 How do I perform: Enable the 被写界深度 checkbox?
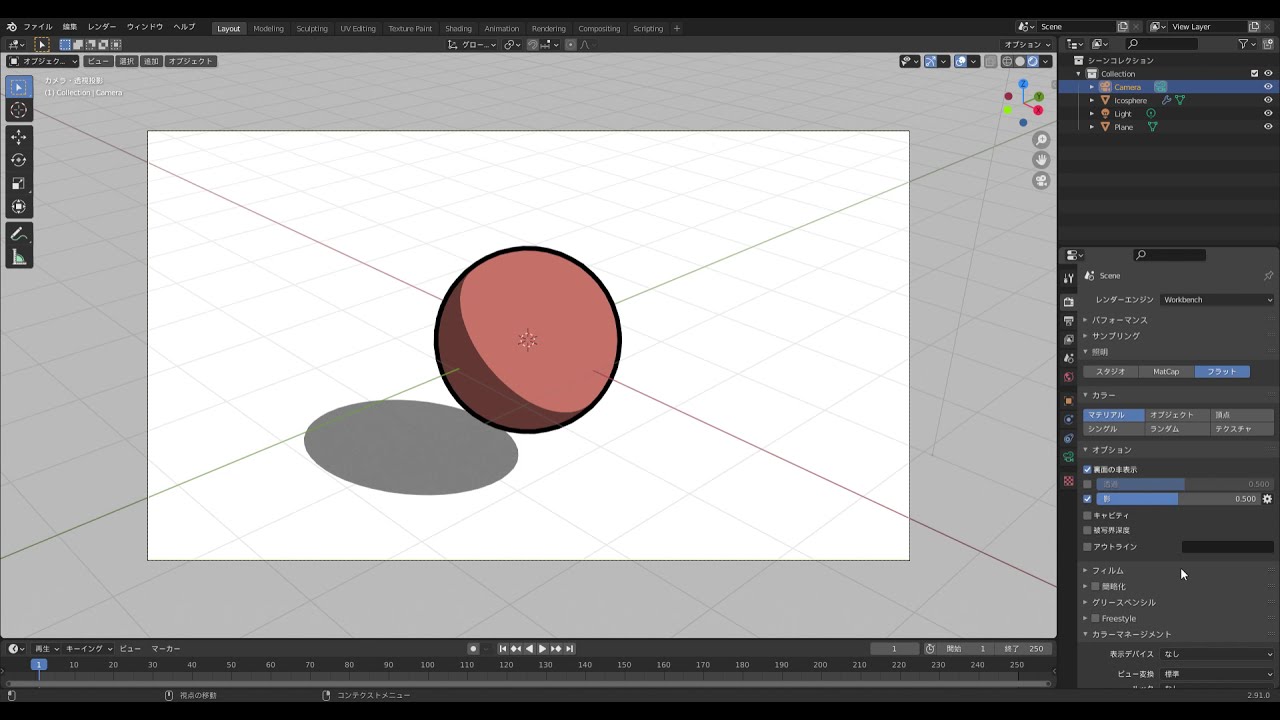[x=1087, y=530]
